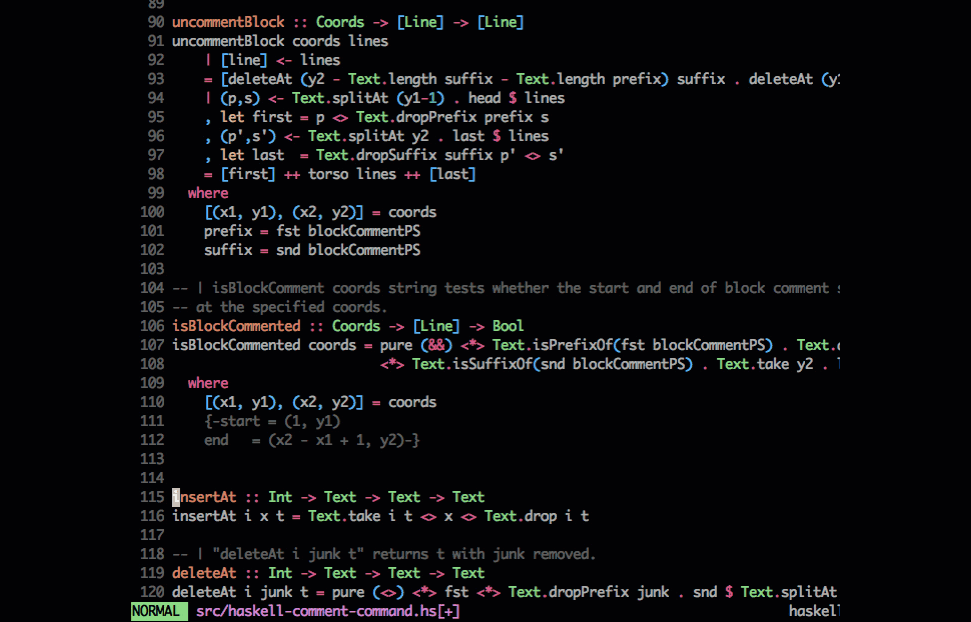Select the Coords type on line 106
This screenshot has width=971, height=622.
click(x=356, y=325)
